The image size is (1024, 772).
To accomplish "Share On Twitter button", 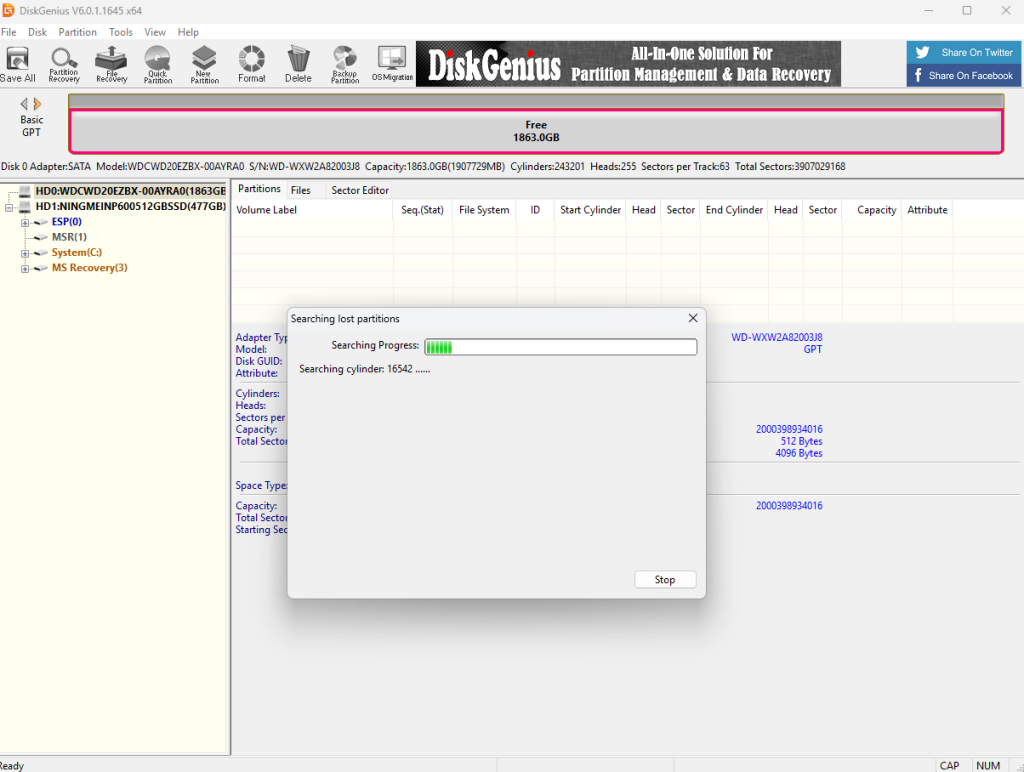I will point(964,52).
